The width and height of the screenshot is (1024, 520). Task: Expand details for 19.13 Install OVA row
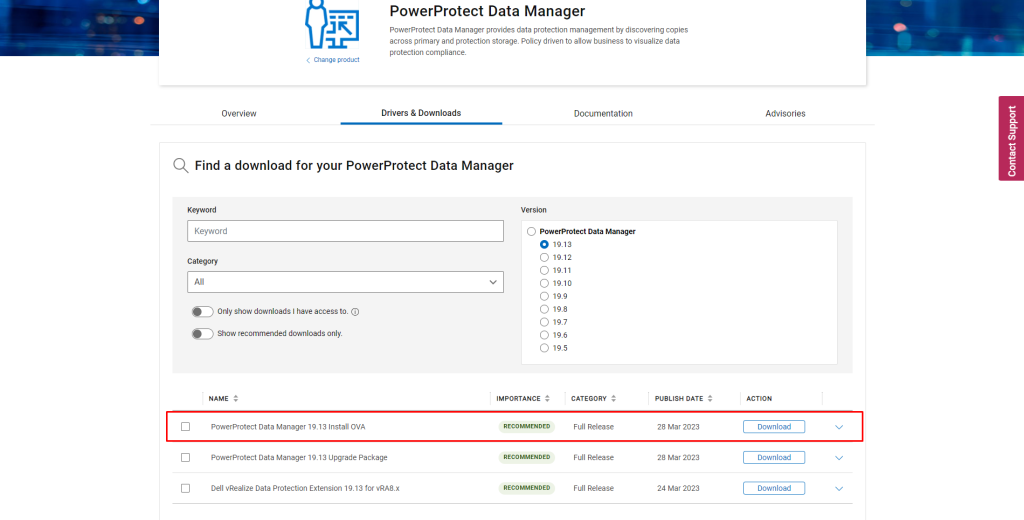[838, 427]
